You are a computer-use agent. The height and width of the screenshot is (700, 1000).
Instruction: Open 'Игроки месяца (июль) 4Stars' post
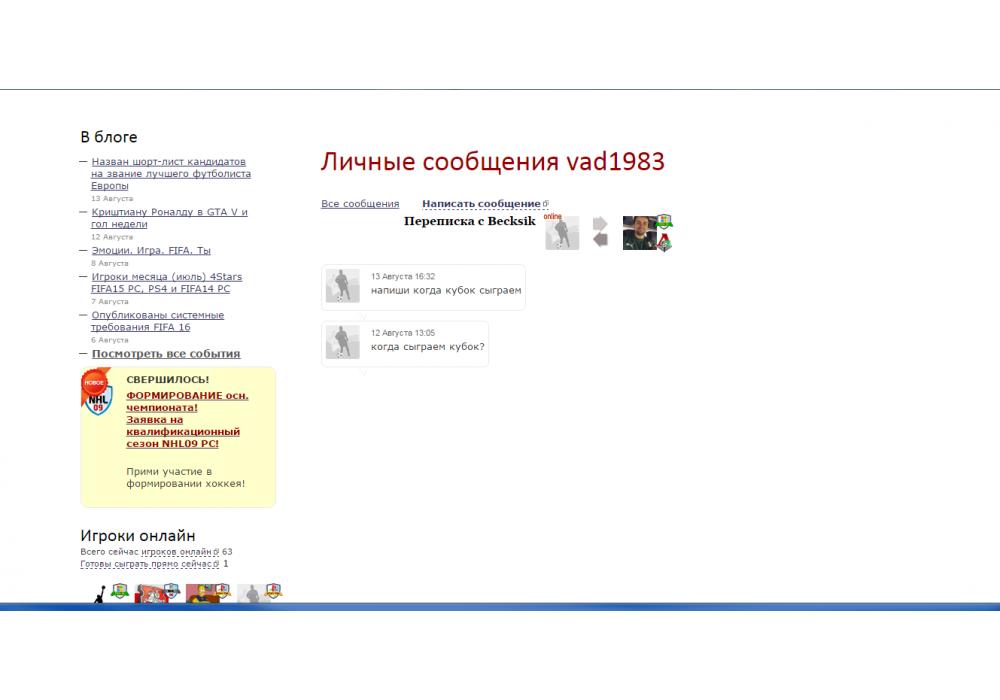[166, 282]
